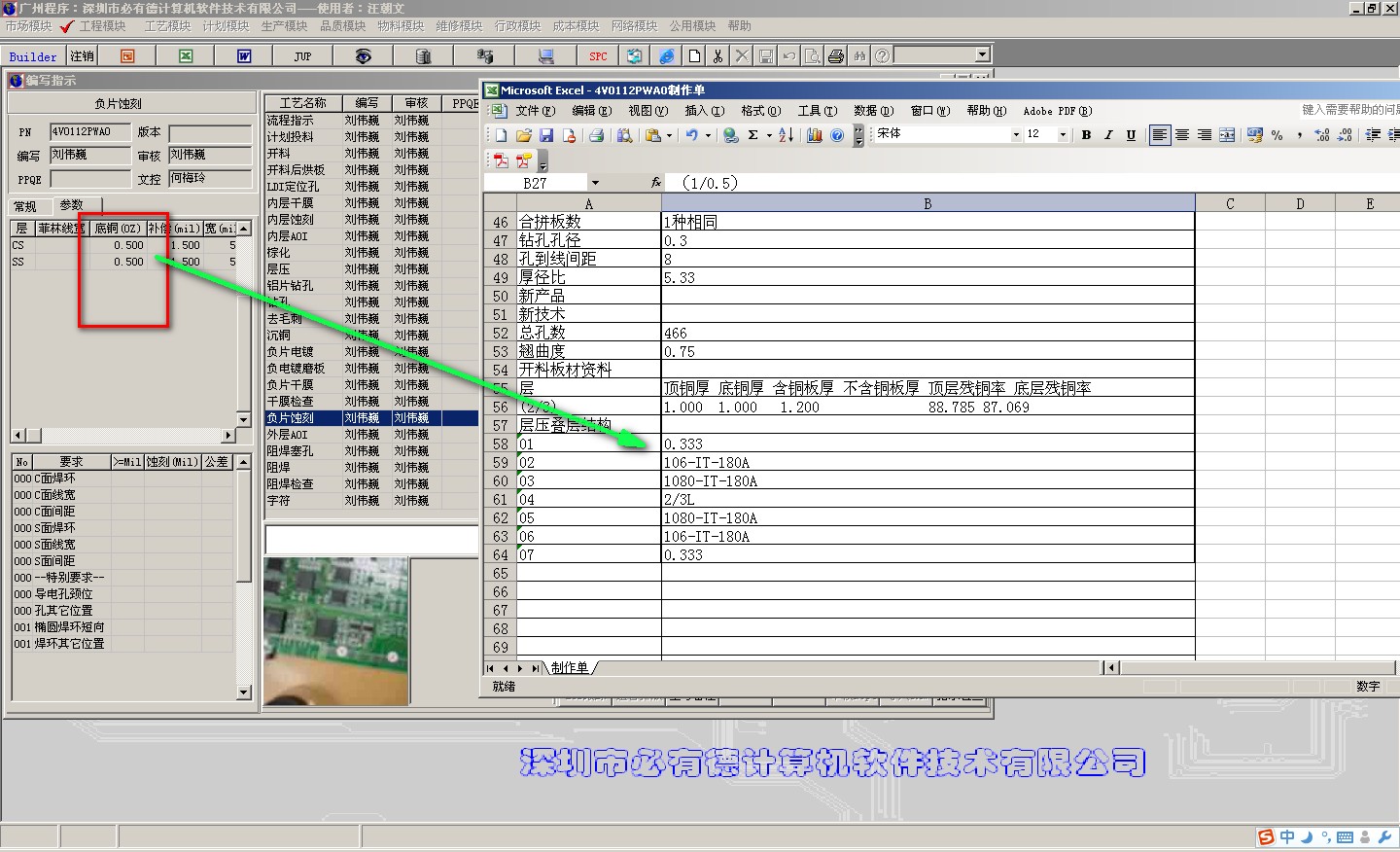Viewport: 1400px width, 852px height.
Task: Click Excel New blank workbook icon
Action: point(502,135)
